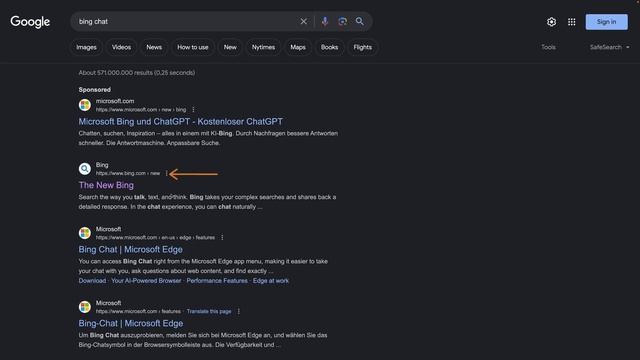Open the Download sitelink
The width and height of the screenshot is (640, 360).
tap(92, 280)
